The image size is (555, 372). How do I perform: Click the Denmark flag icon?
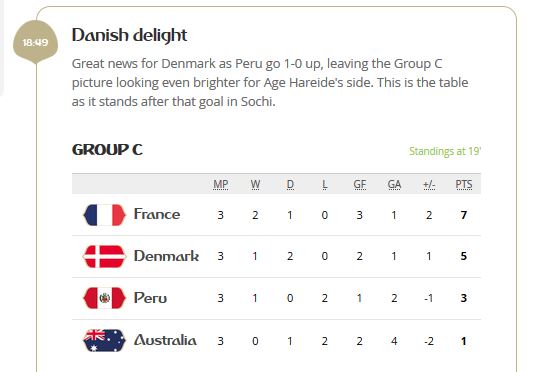(x=104, y=256)
